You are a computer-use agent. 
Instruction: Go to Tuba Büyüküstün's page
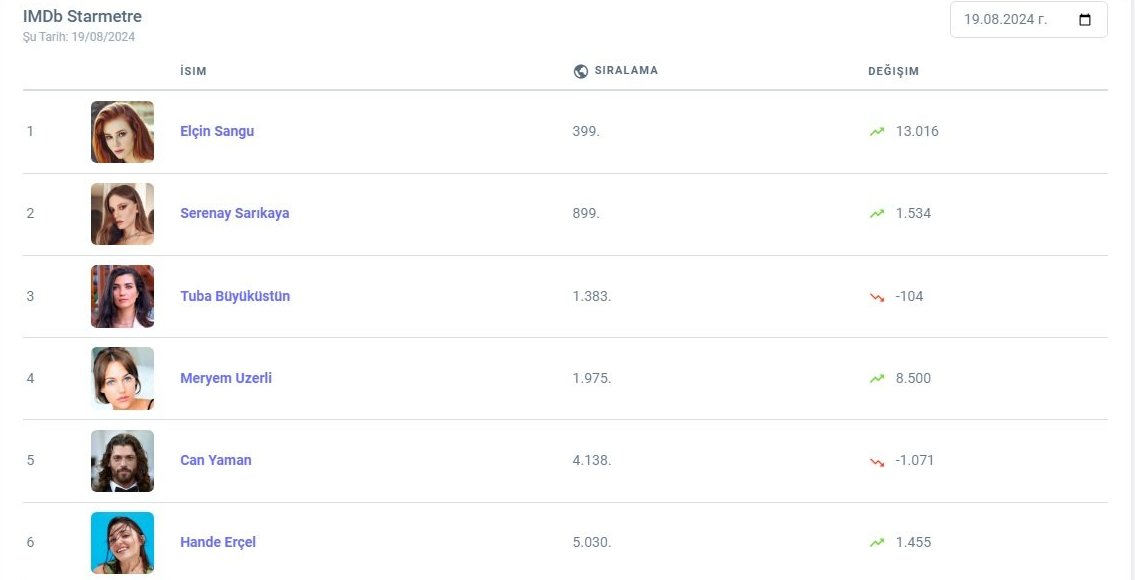pyautogui.click(x=235, y=296)
